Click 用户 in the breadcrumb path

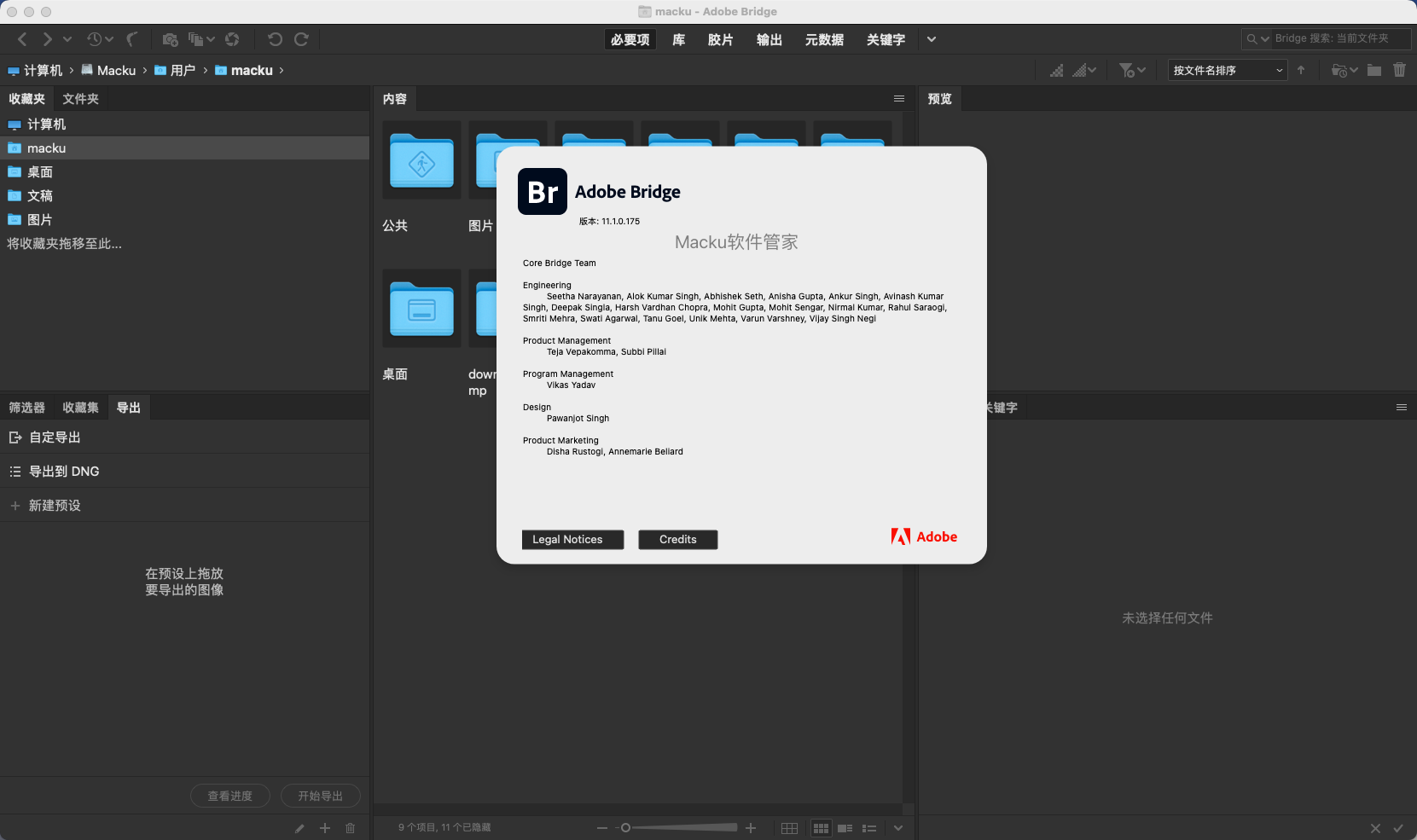[x=175, y=70]
